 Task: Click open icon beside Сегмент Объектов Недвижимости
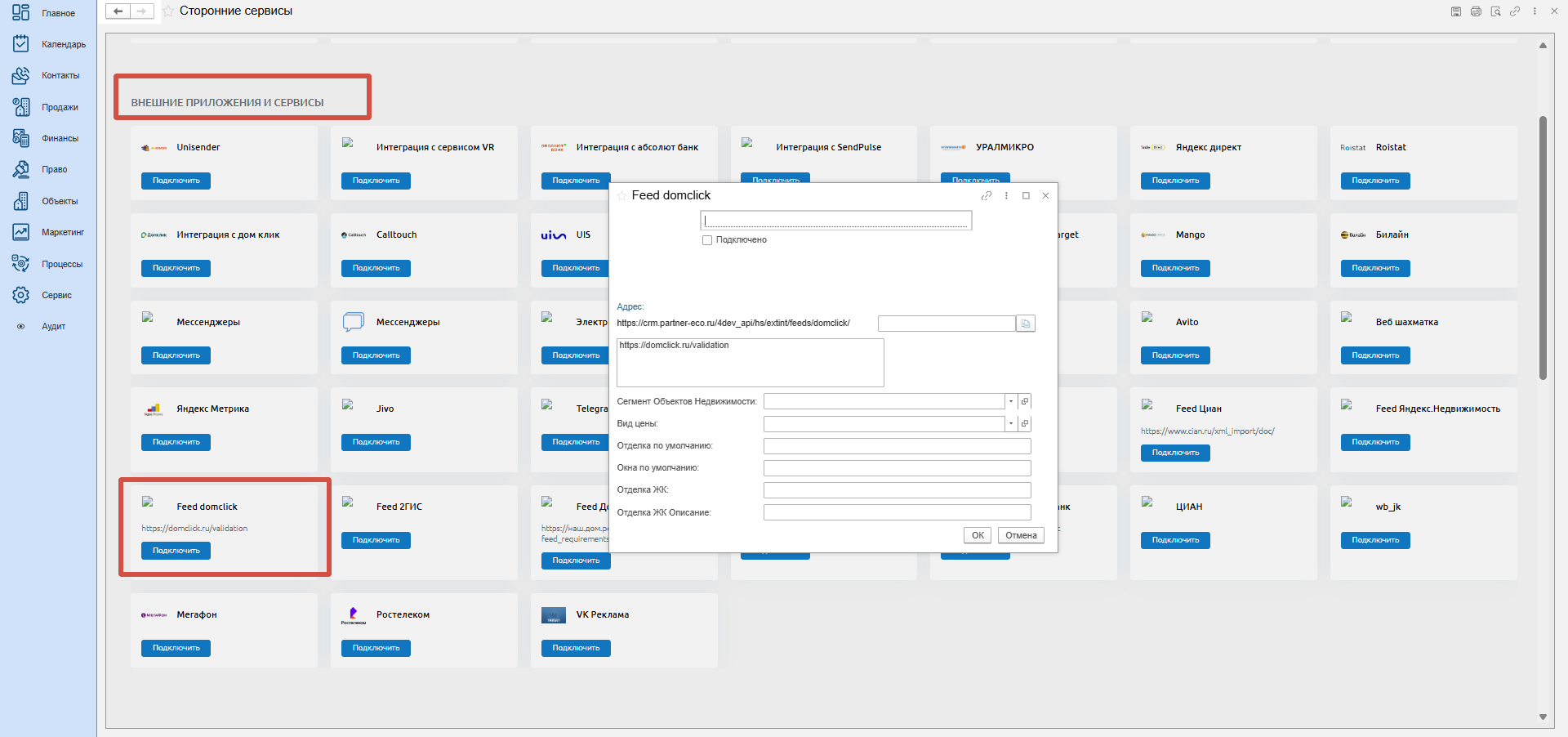point(1025,401)
